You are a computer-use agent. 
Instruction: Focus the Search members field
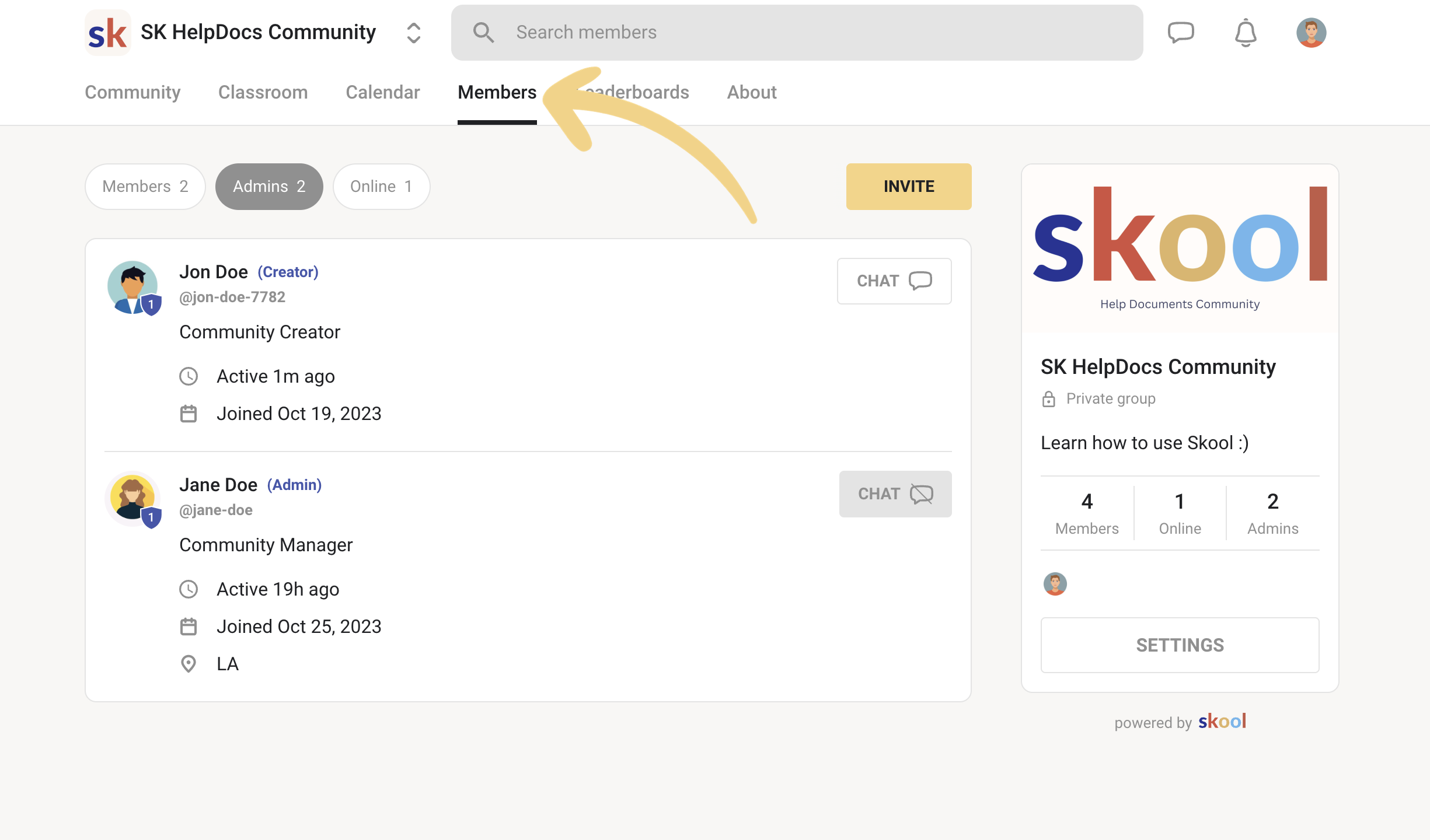797,33
